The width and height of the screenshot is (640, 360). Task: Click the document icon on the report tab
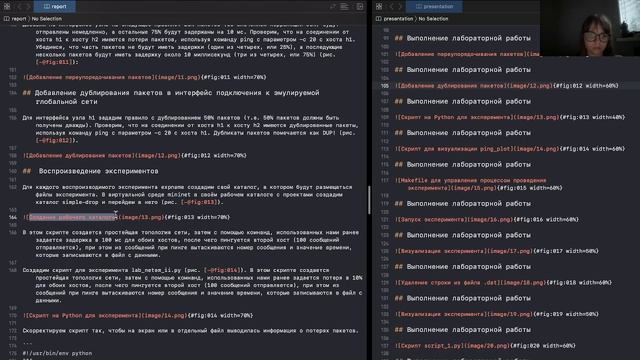click(x=47, y=7)
